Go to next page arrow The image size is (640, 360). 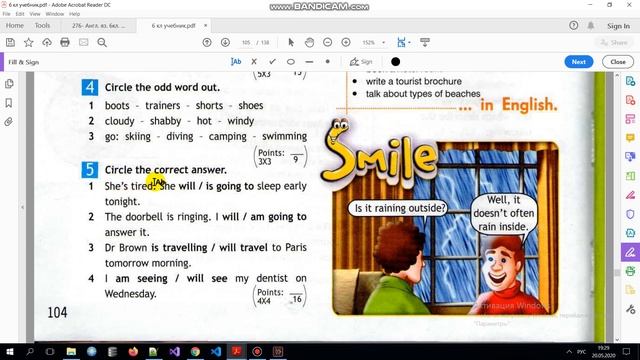click(x=225, y=42)
